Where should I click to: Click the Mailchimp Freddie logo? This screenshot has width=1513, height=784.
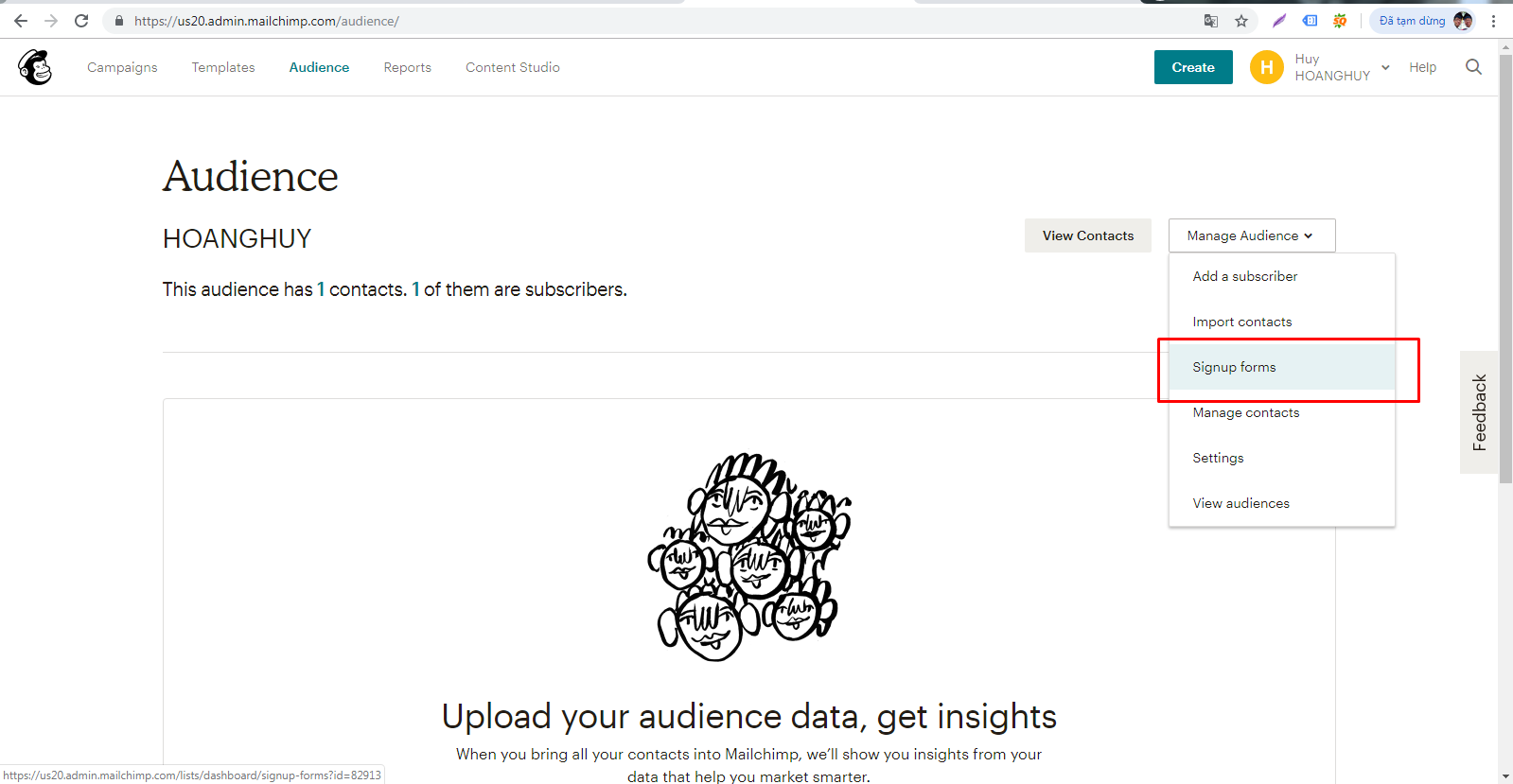click(x=35, y=67)
